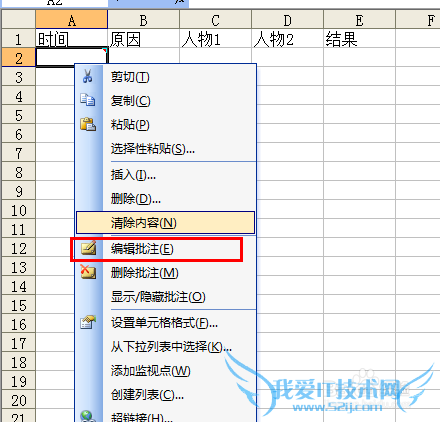Click the Copy pages icon
The width and height of the screenshot is (440, 422).
tap(88, 100)
